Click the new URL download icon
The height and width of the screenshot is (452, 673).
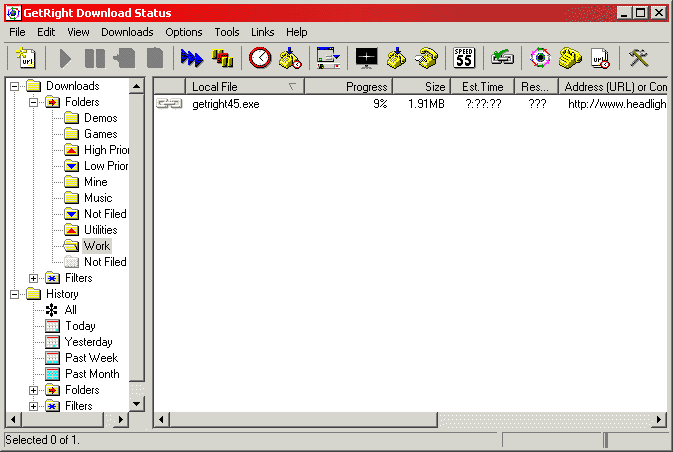(x=26, y=58)
